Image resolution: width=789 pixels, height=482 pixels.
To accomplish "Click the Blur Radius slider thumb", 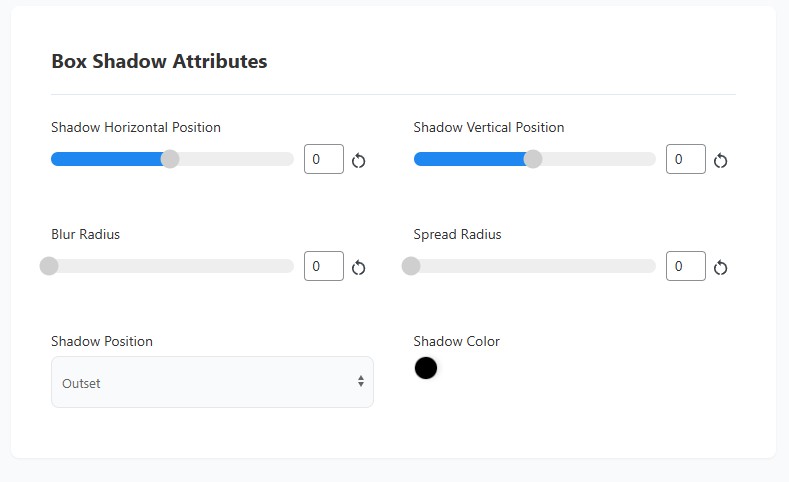I will pos(49,266).
